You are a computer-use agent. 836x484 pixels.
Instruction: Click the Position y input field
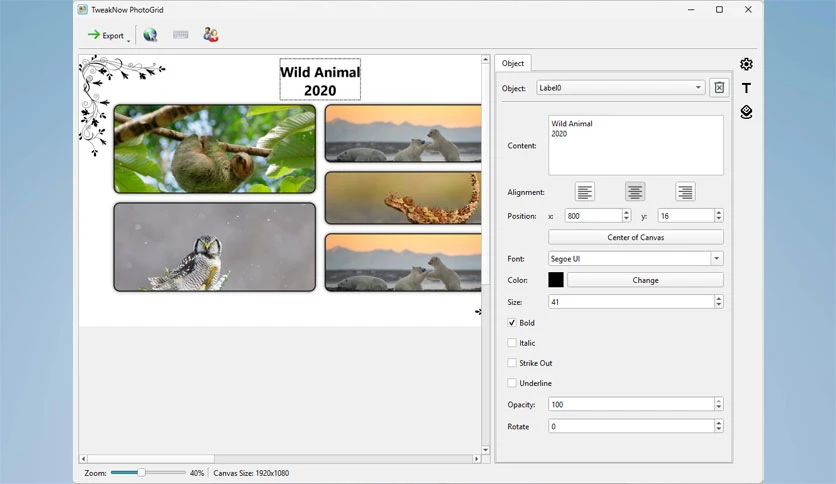686,215
